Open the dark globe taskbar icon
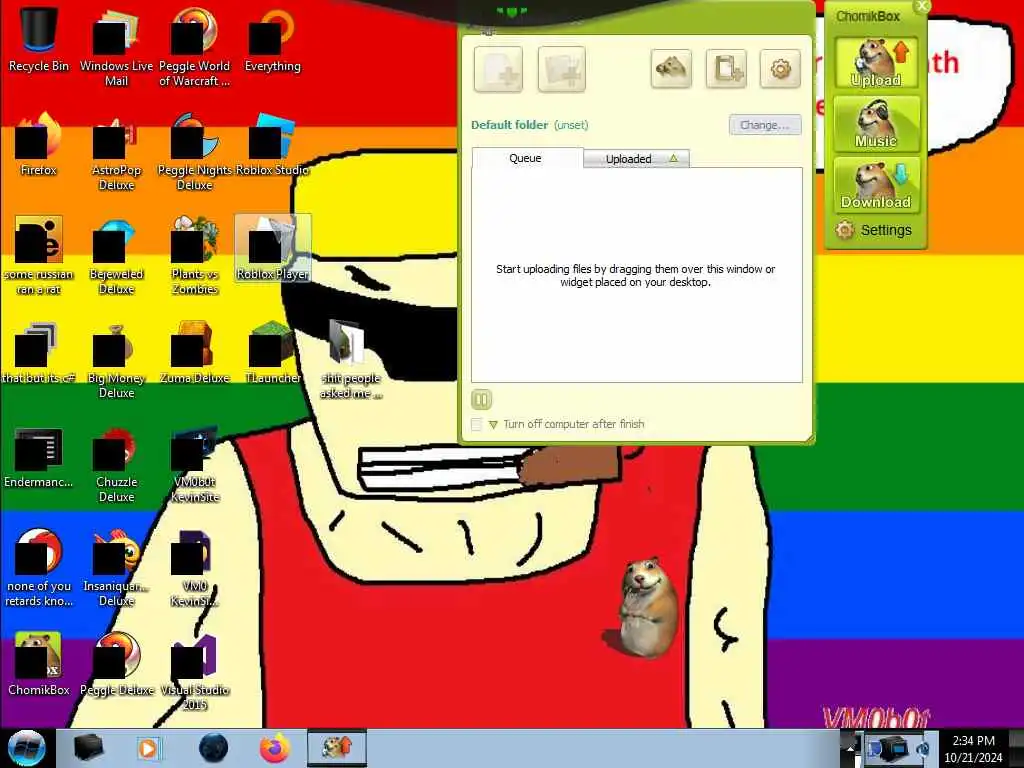This screenshot has height=768, width=1024. coord(213,748)
